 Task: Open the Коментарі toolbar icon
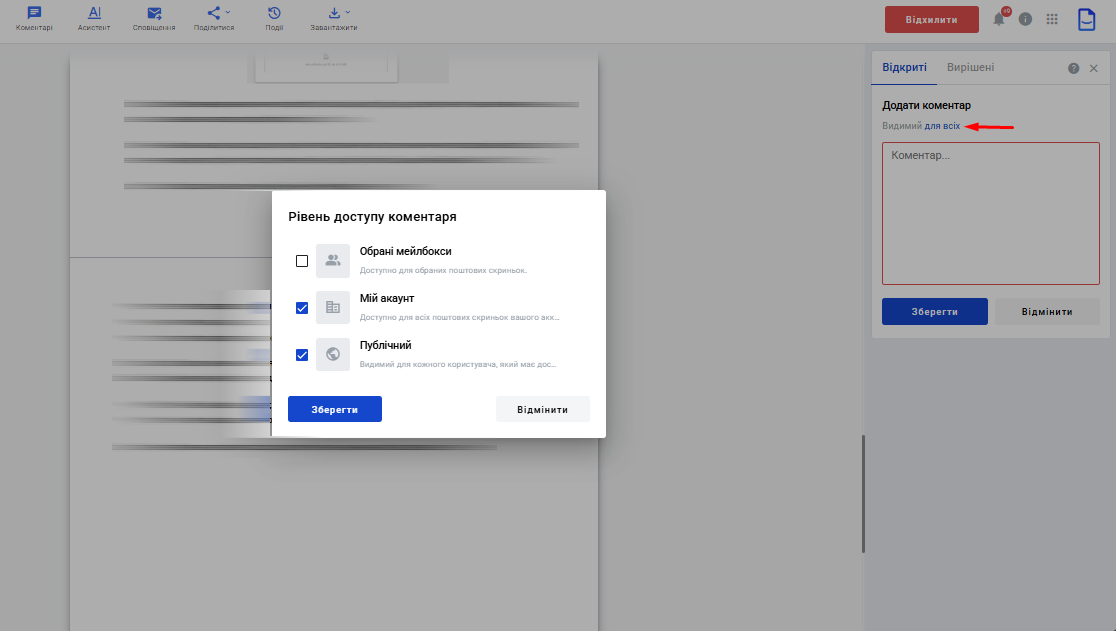[x=34, y=13]
